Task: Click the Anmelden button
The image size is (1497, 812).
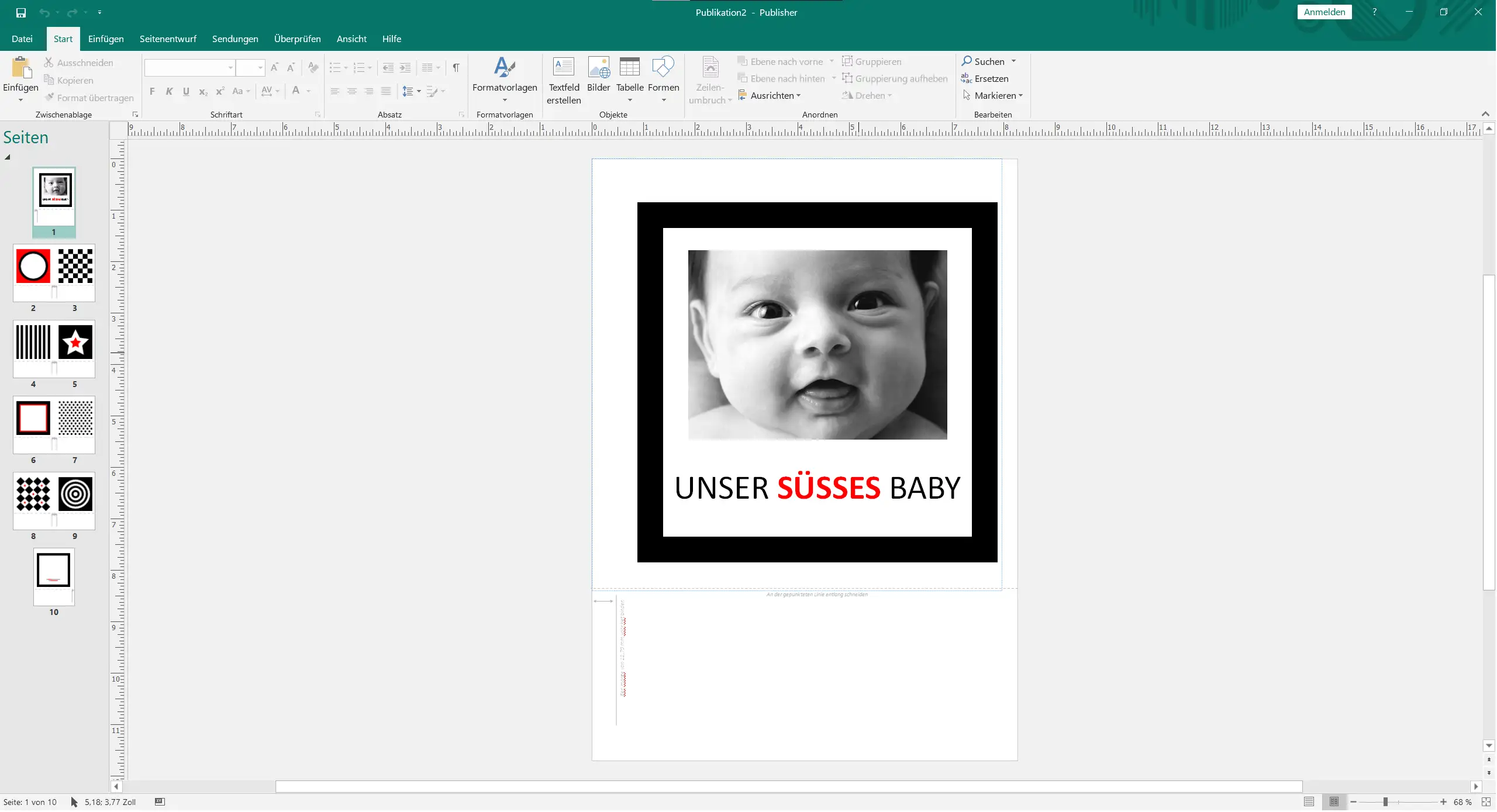Action: point(1324,12)
